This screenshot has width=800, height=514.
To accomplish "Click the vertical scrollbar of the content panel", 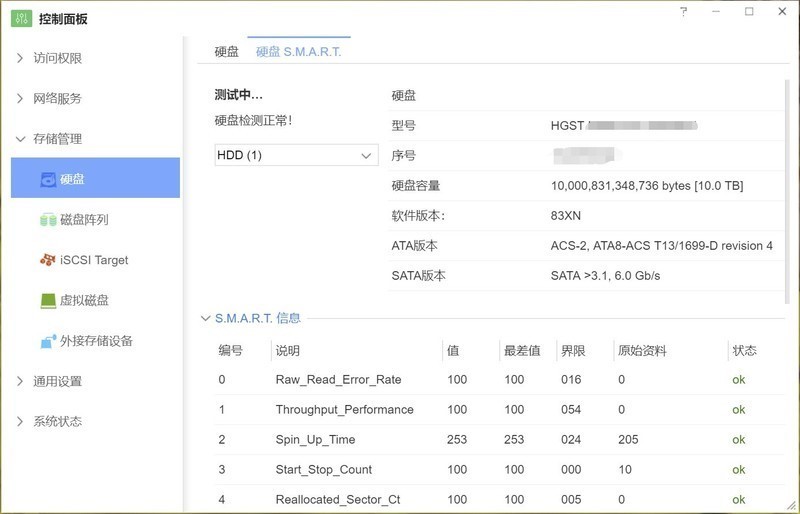I will click(787, 191).
